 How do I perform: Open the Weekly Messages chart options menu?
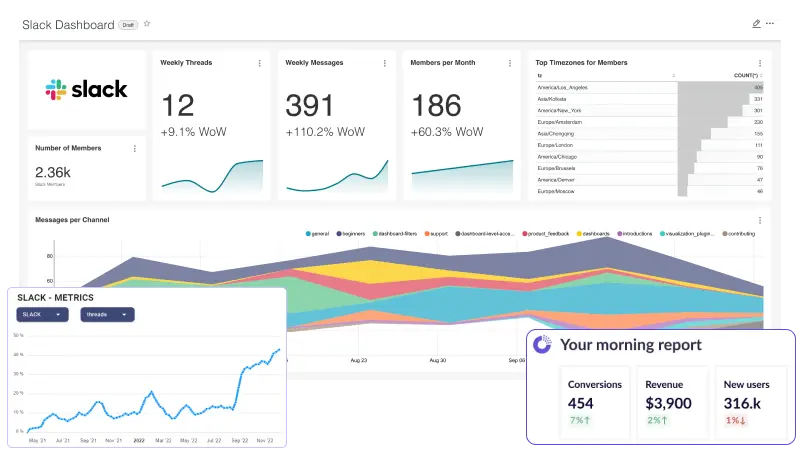tap(385, 63)
